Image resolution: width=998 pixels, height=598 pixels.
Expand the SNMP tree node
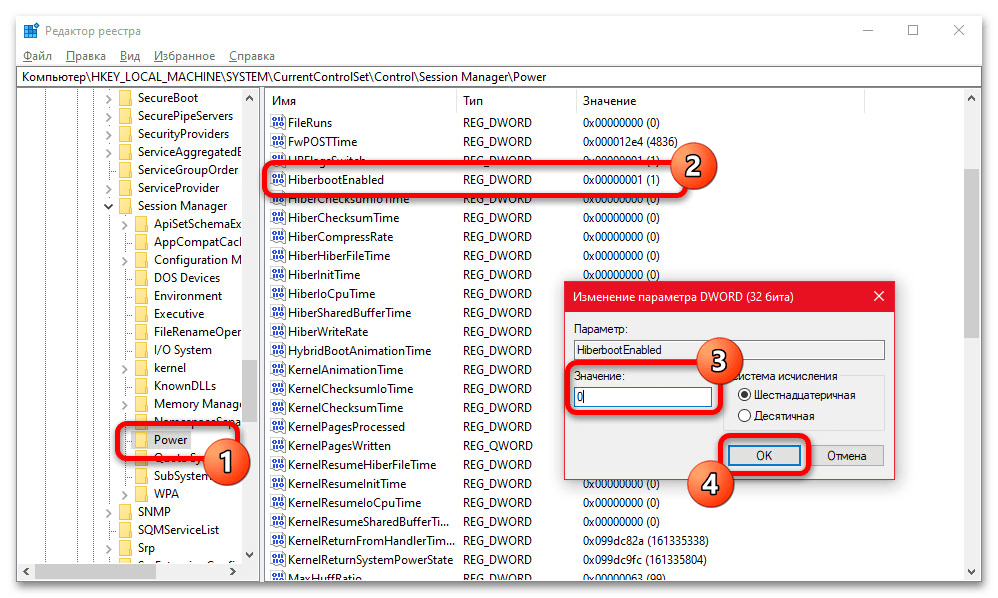[108, 512]
